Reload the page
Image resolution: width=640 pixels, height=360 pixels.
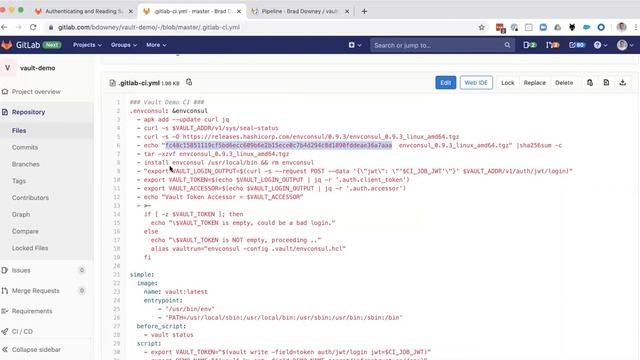click(x=33, y=27)
